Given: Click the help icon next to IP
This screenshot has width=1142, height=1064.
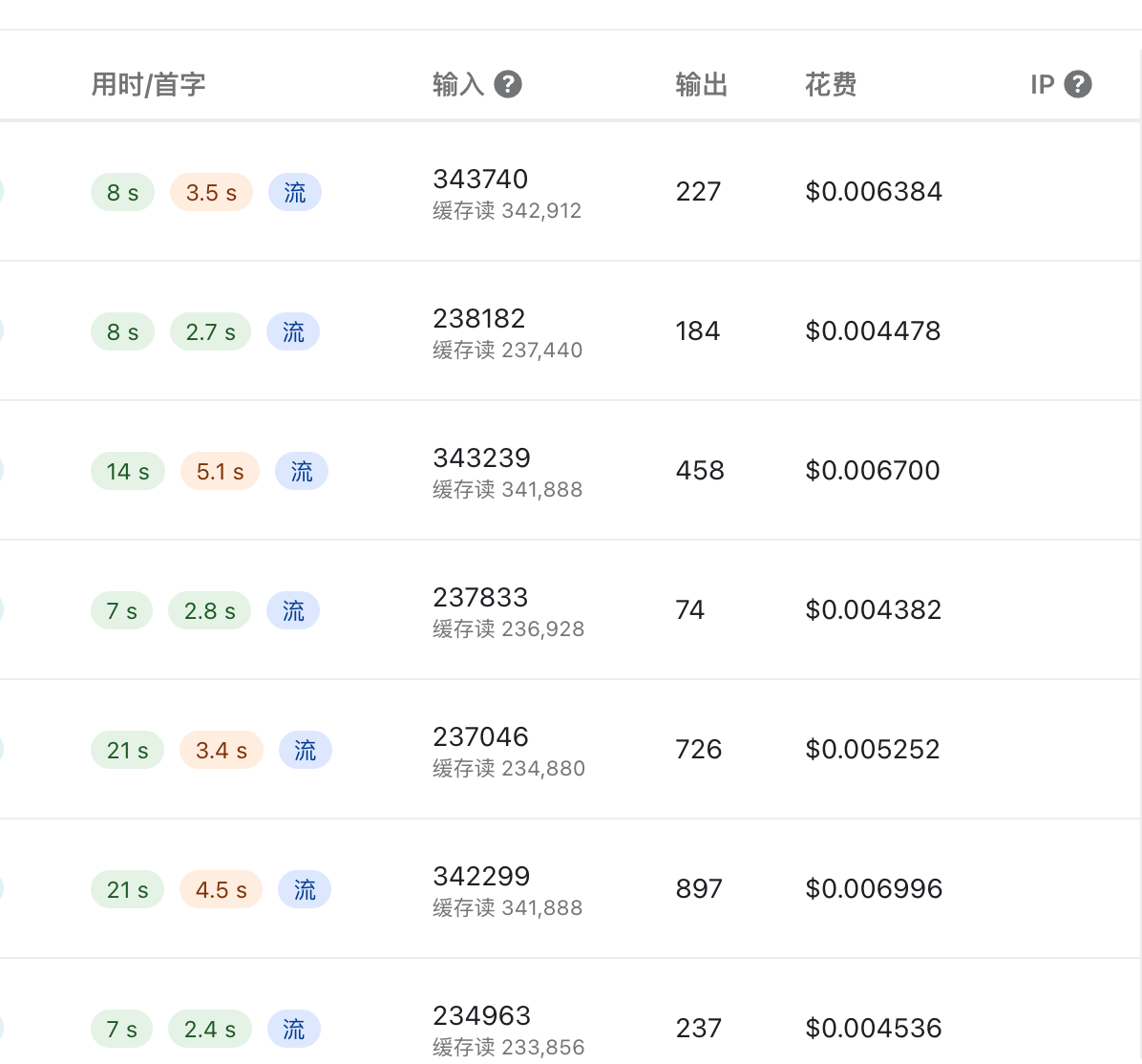Looking at the screenshot, I should click(x=1077, y=85).
